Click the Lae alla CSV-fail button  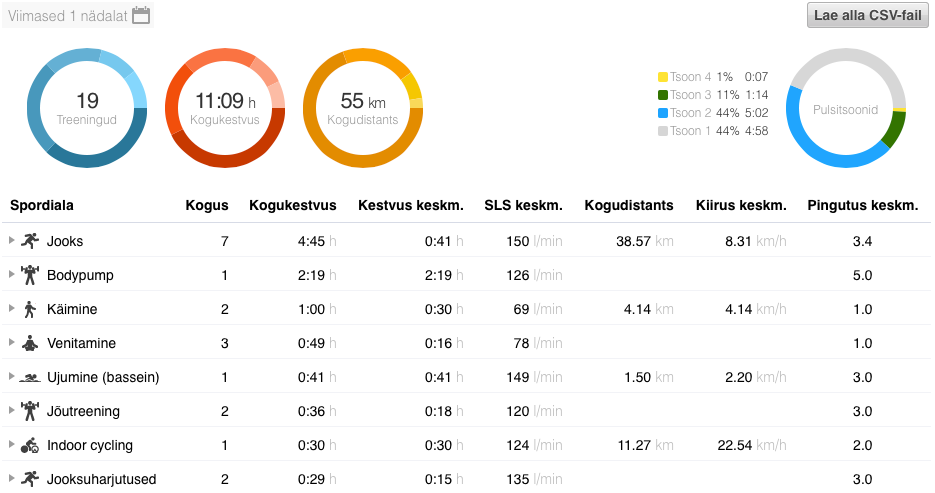point(867,16)
